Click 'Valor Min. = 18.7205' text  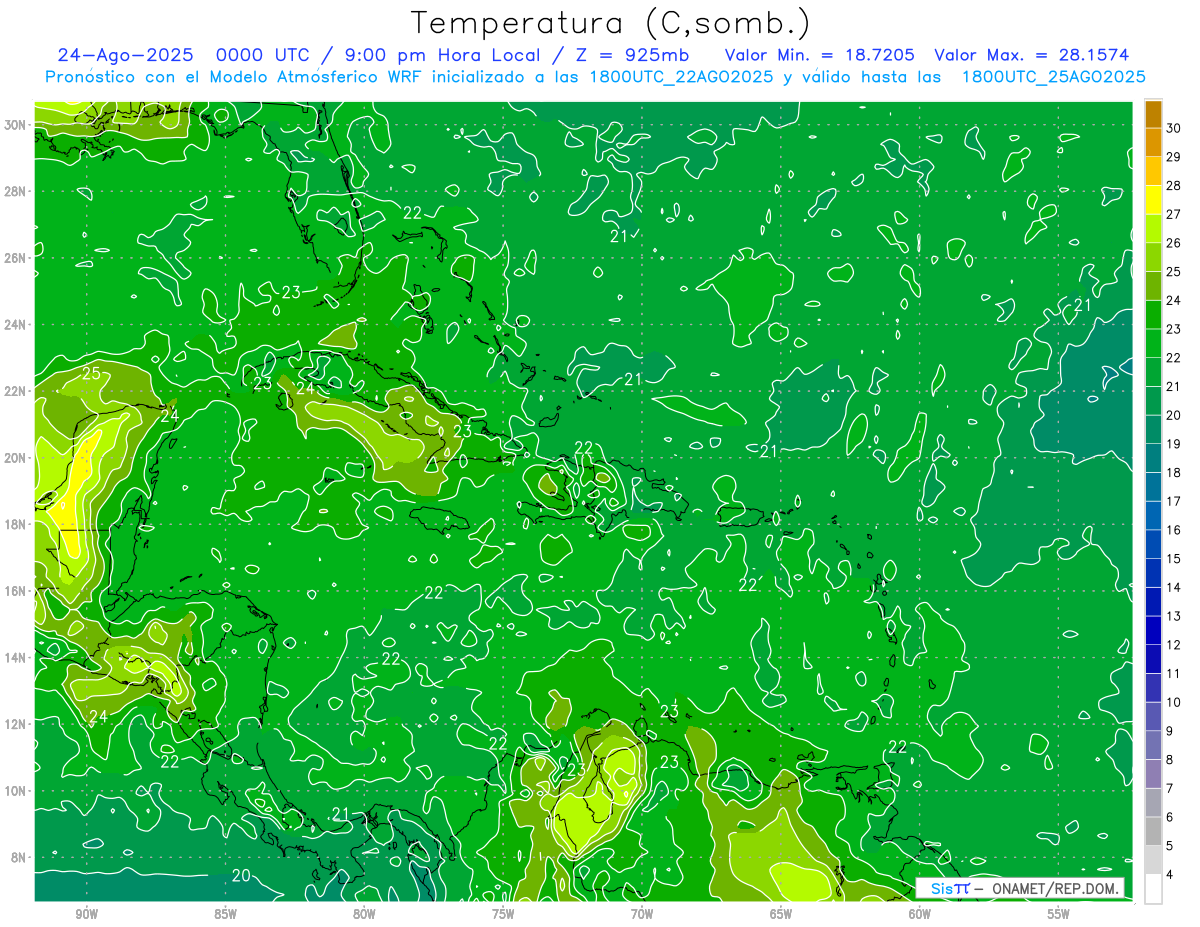[819, 55]
